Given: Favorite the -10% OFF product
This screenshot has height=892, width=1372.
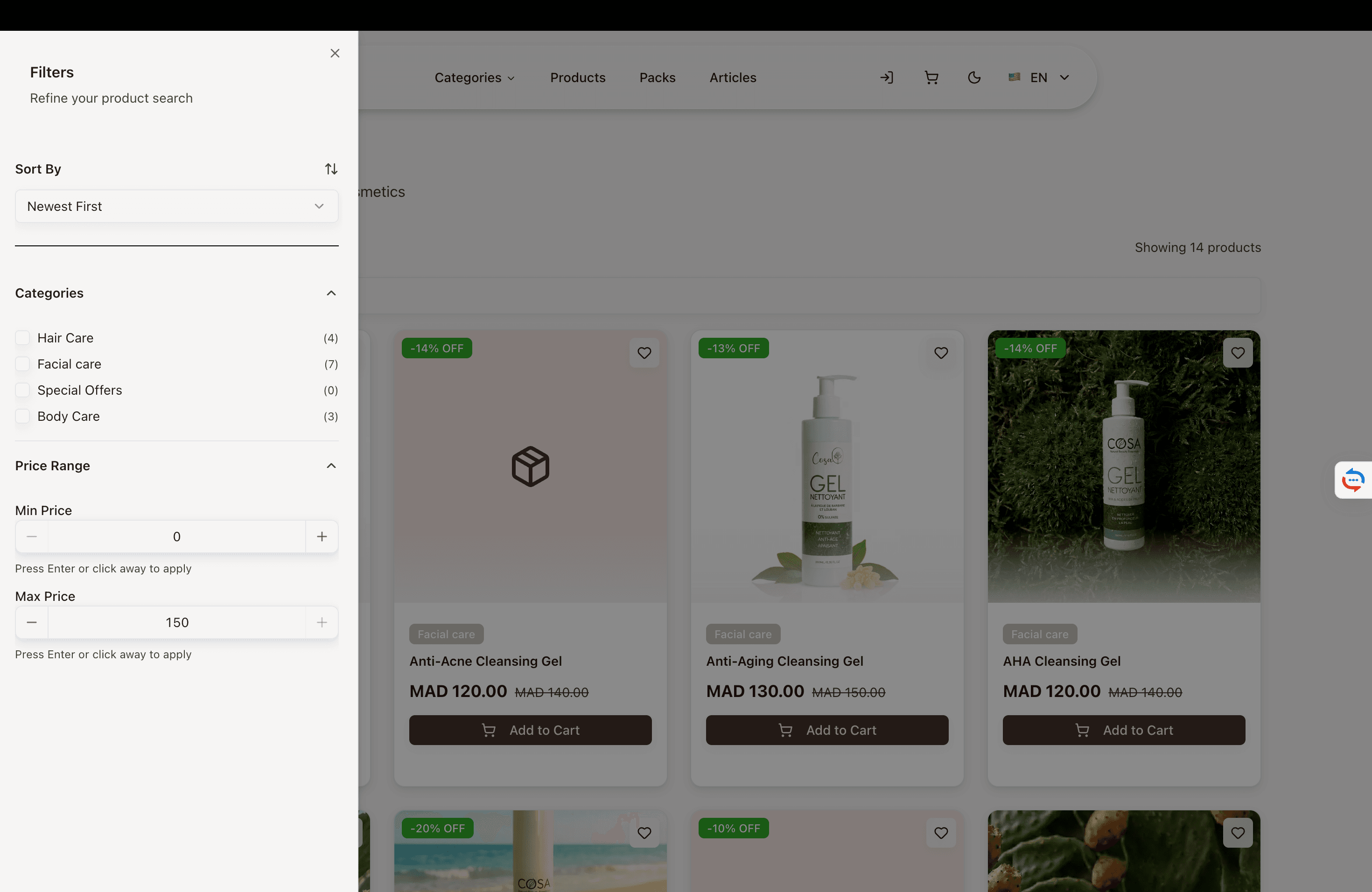Looking at the screenshot, I should coord(941,833).
